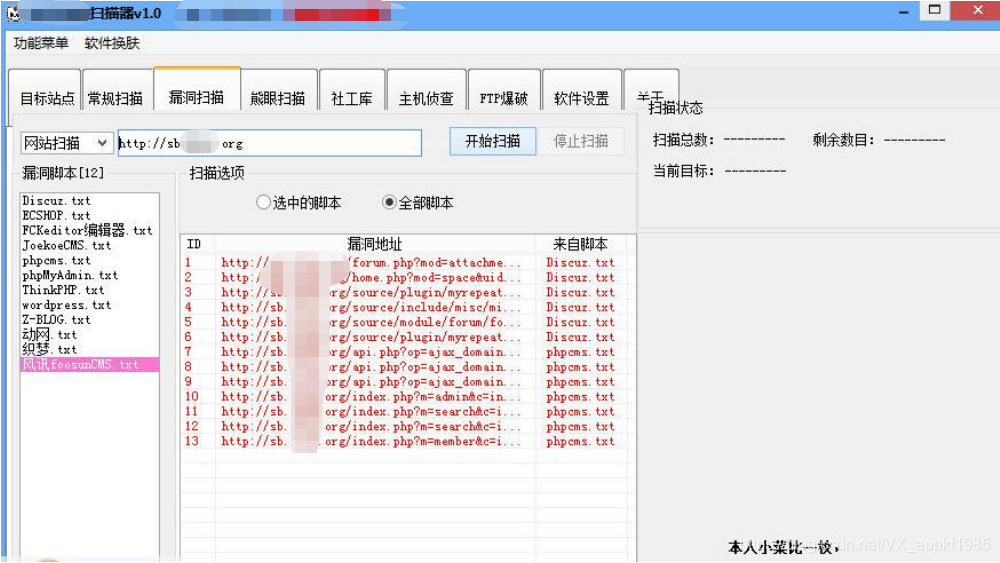Select FCKeditor编辑器.txt in script list
Viewport: 1000px width, 563px height.
[x=89, y=230]
